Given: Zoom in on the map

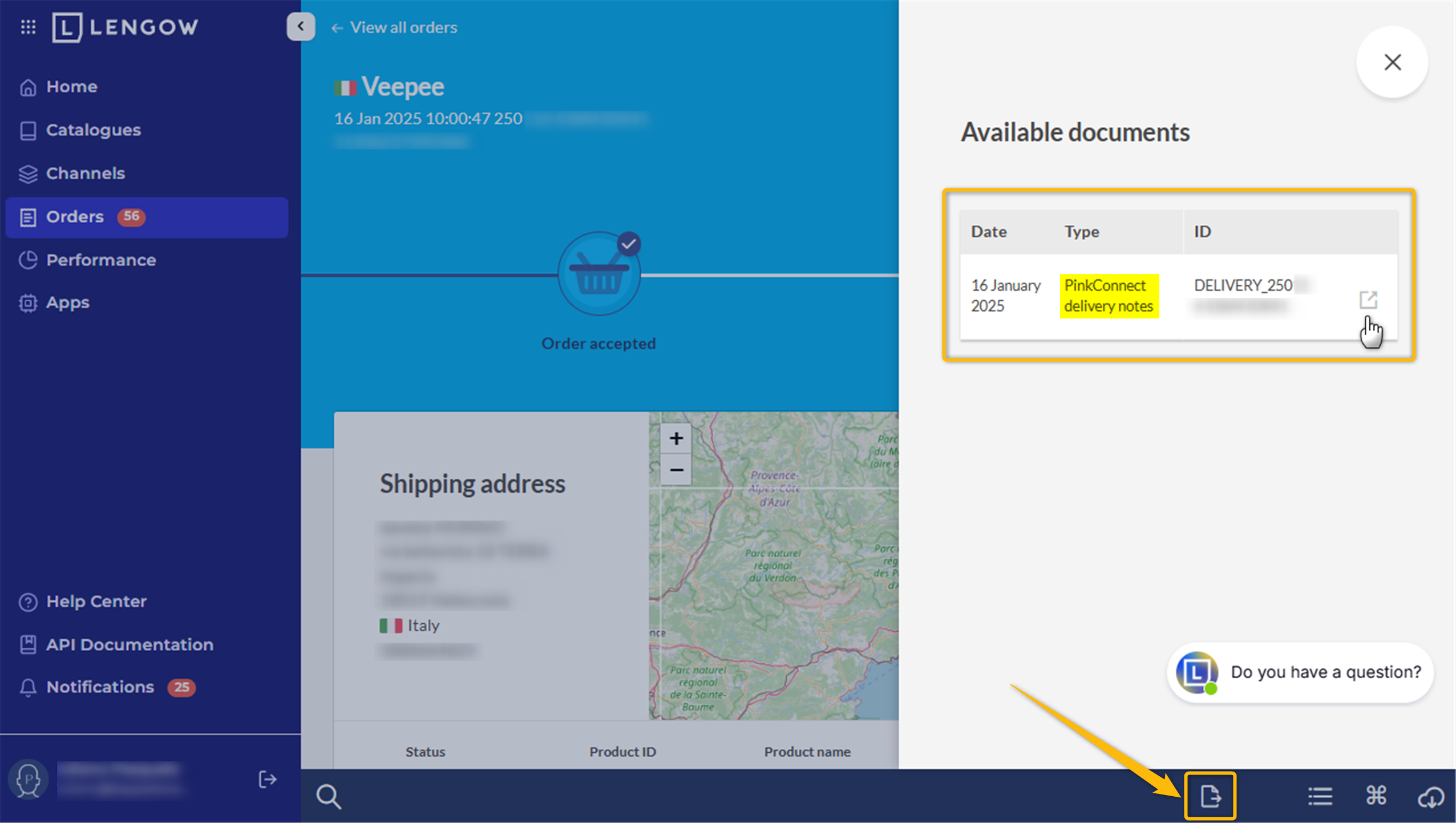Looking at the screenshot, I should [676, 438].
